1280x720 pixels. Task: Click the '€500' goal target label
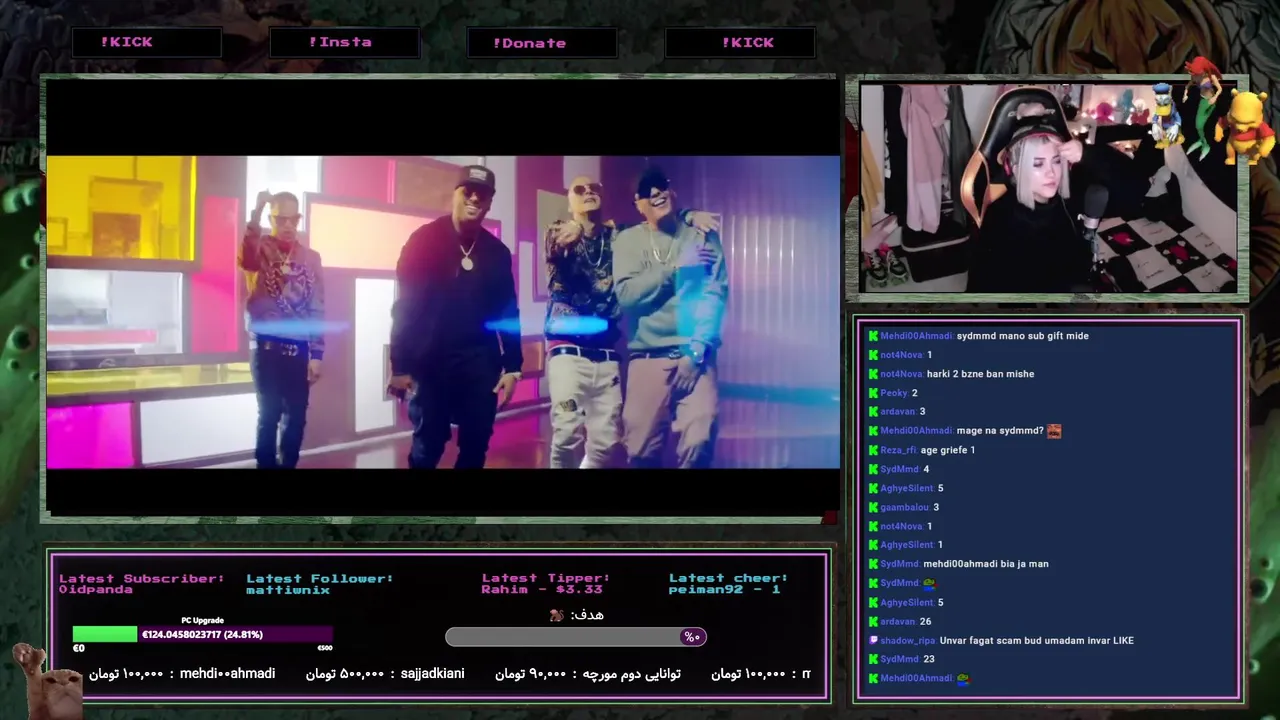pos(324,648)
